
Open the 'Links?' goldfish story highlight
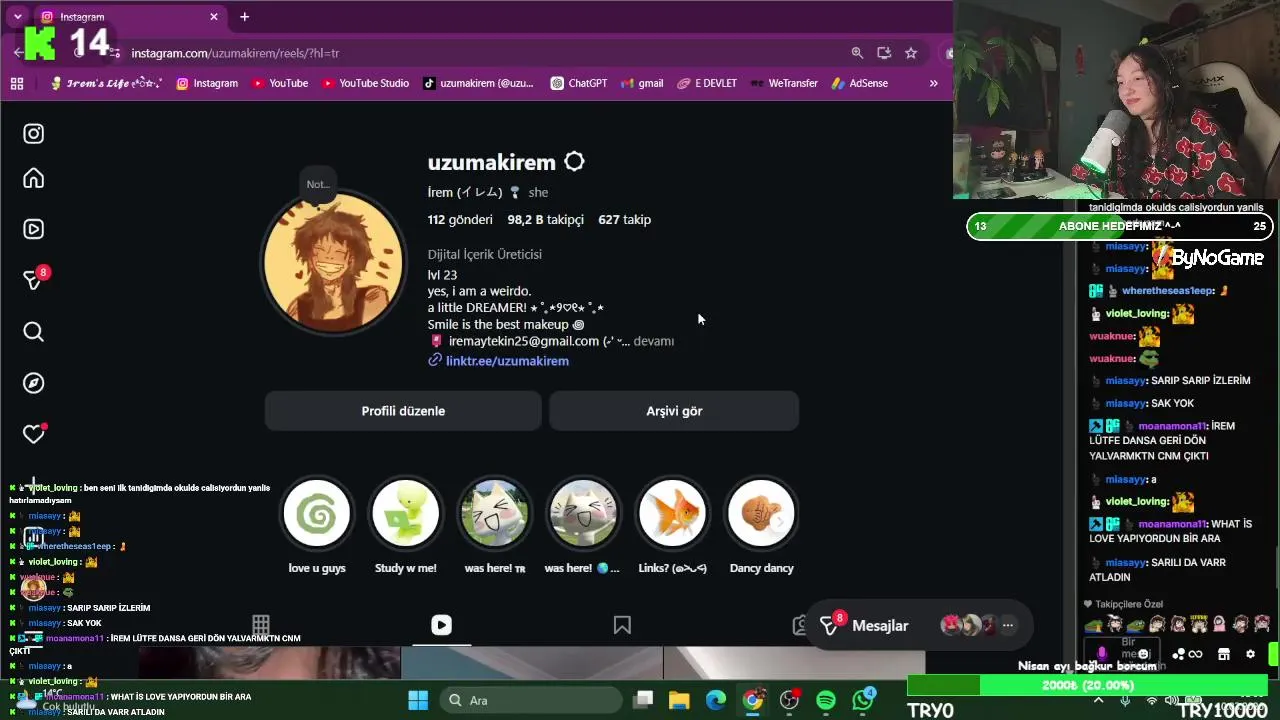tap(673, 514)
